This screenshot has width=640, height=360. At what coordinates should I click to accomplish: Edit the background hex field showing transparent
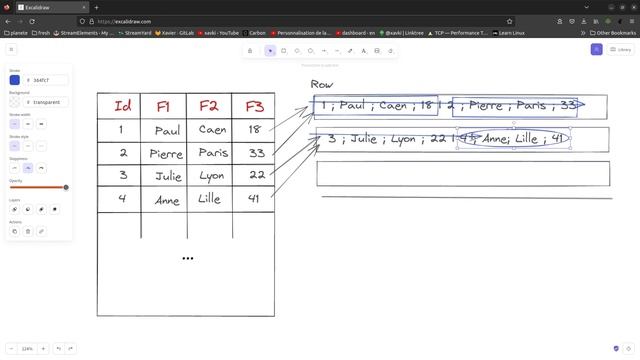point(46,102)
